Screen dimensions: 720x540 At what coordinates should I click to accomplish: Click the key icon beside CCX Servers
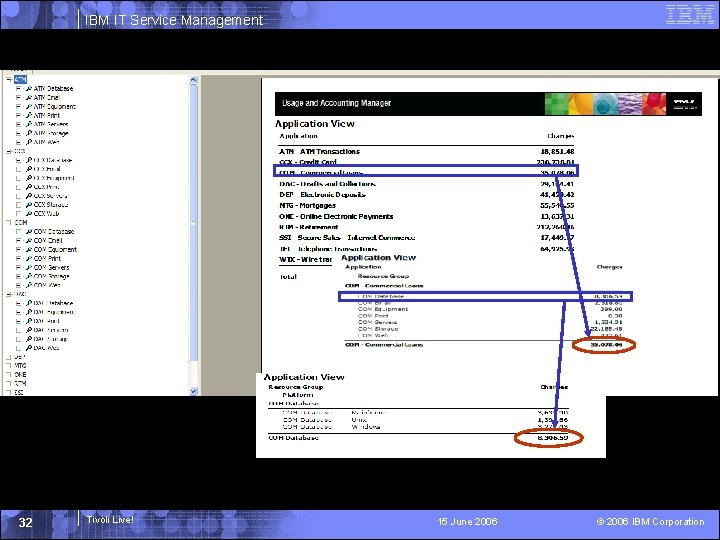click(x=29, y=196)
